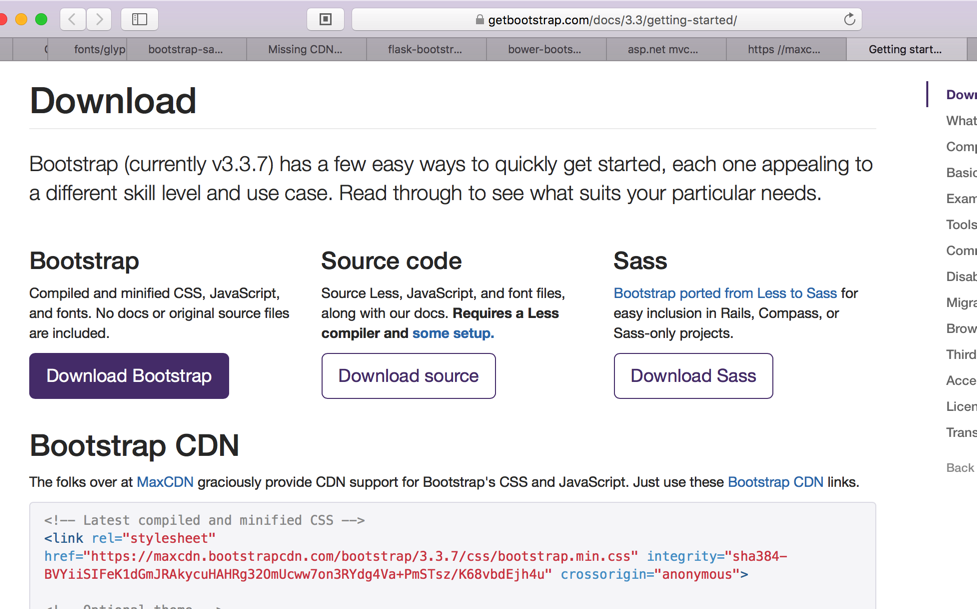The width and height of the screenshot is (977, 609).
Task: Open 'Bootstrap ported from Less to Sass' link
Action: [x=725, y=294]
